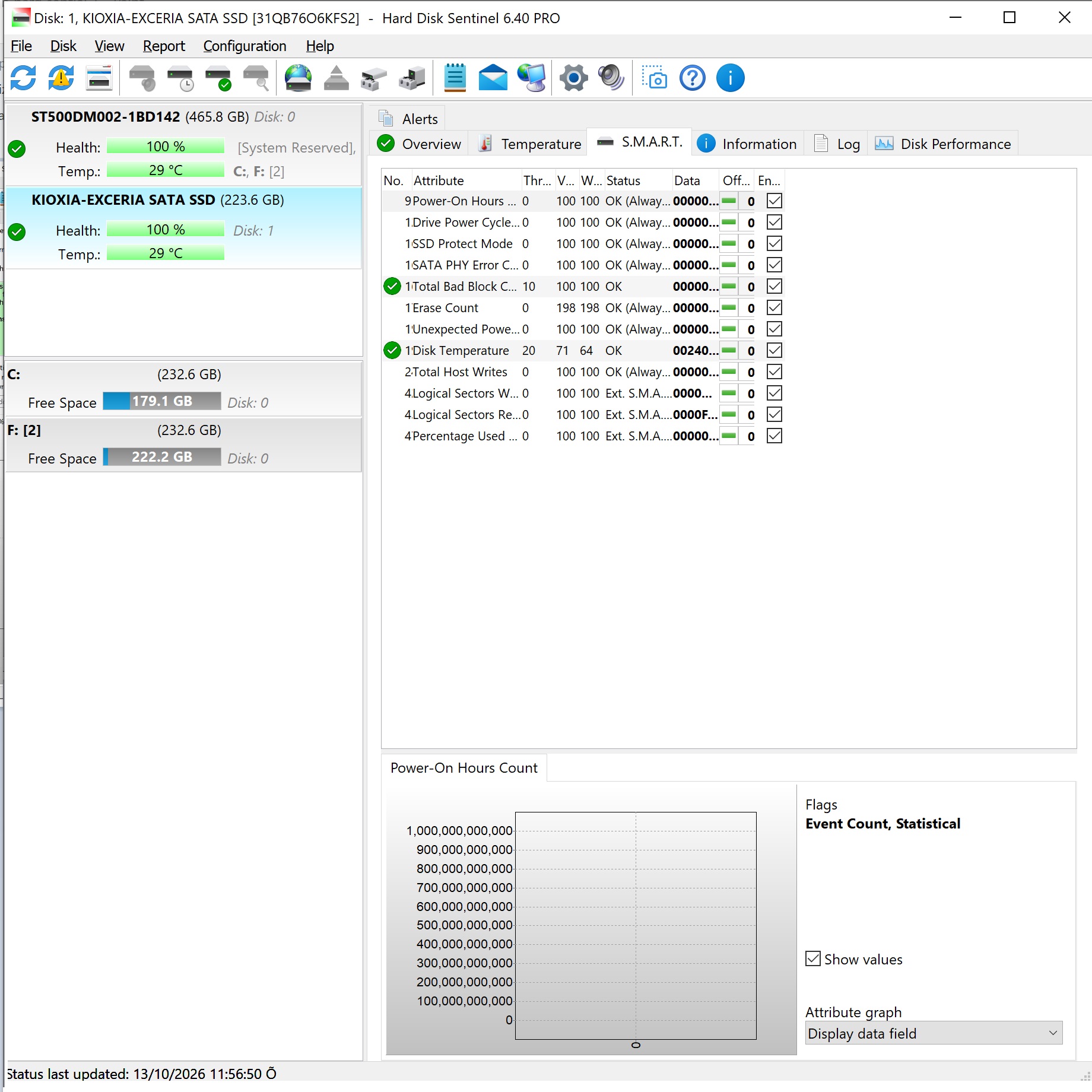
Task: Select the Total Bad Block Count row
Action: 582,286
